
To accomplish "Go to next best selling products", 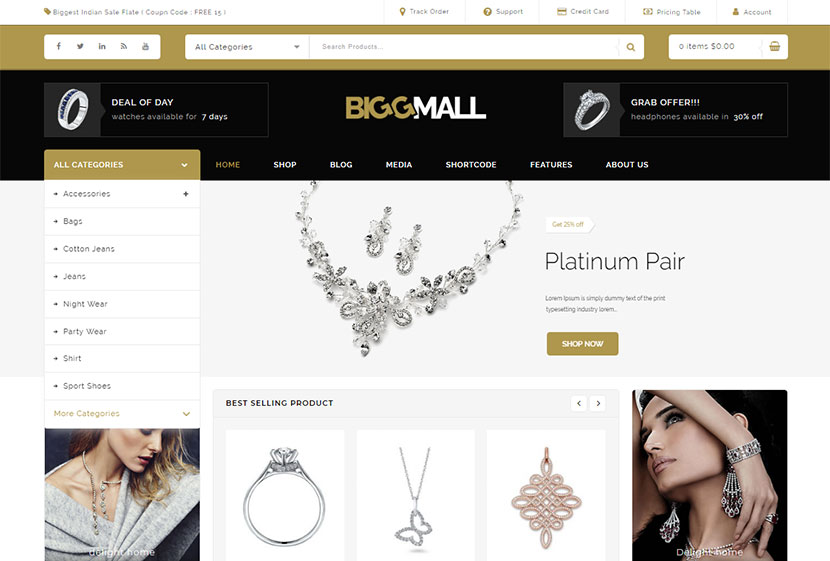I will coord(598,403).
